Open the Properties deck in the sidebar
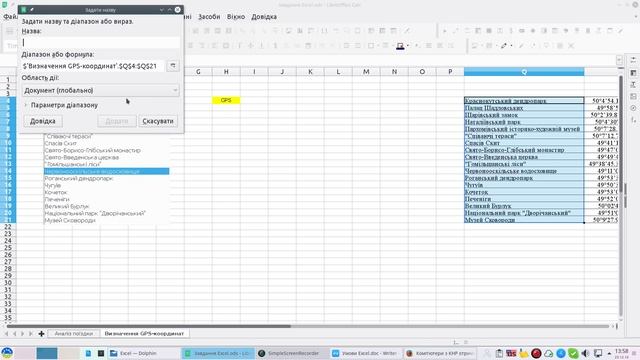 tap(633, 73)
